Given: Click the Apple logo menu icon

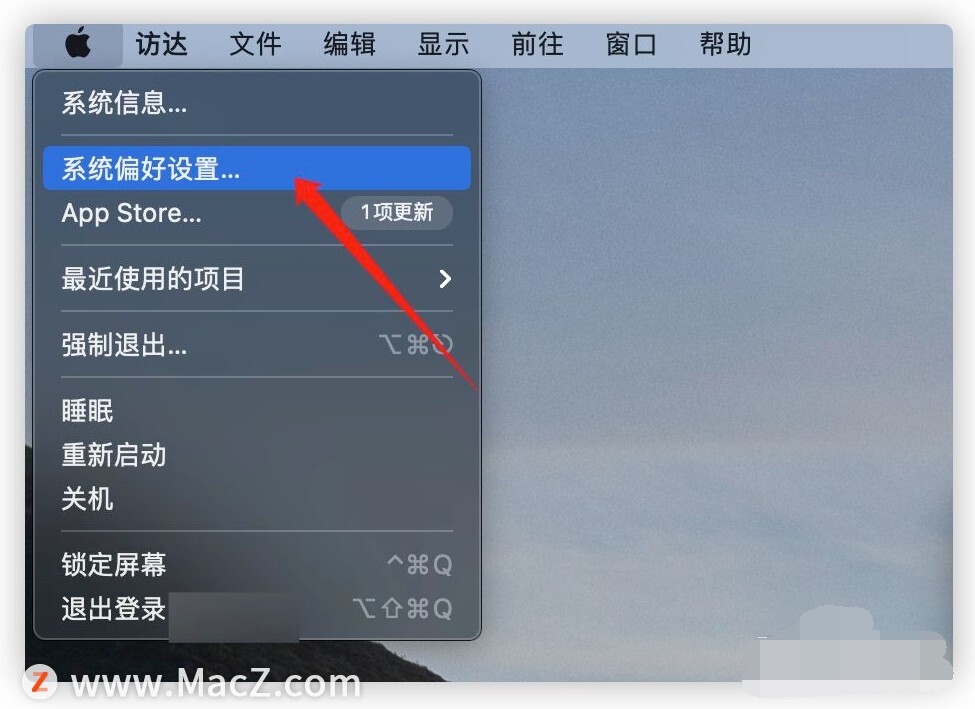Looking at the screenshot, I should [78, 45].
